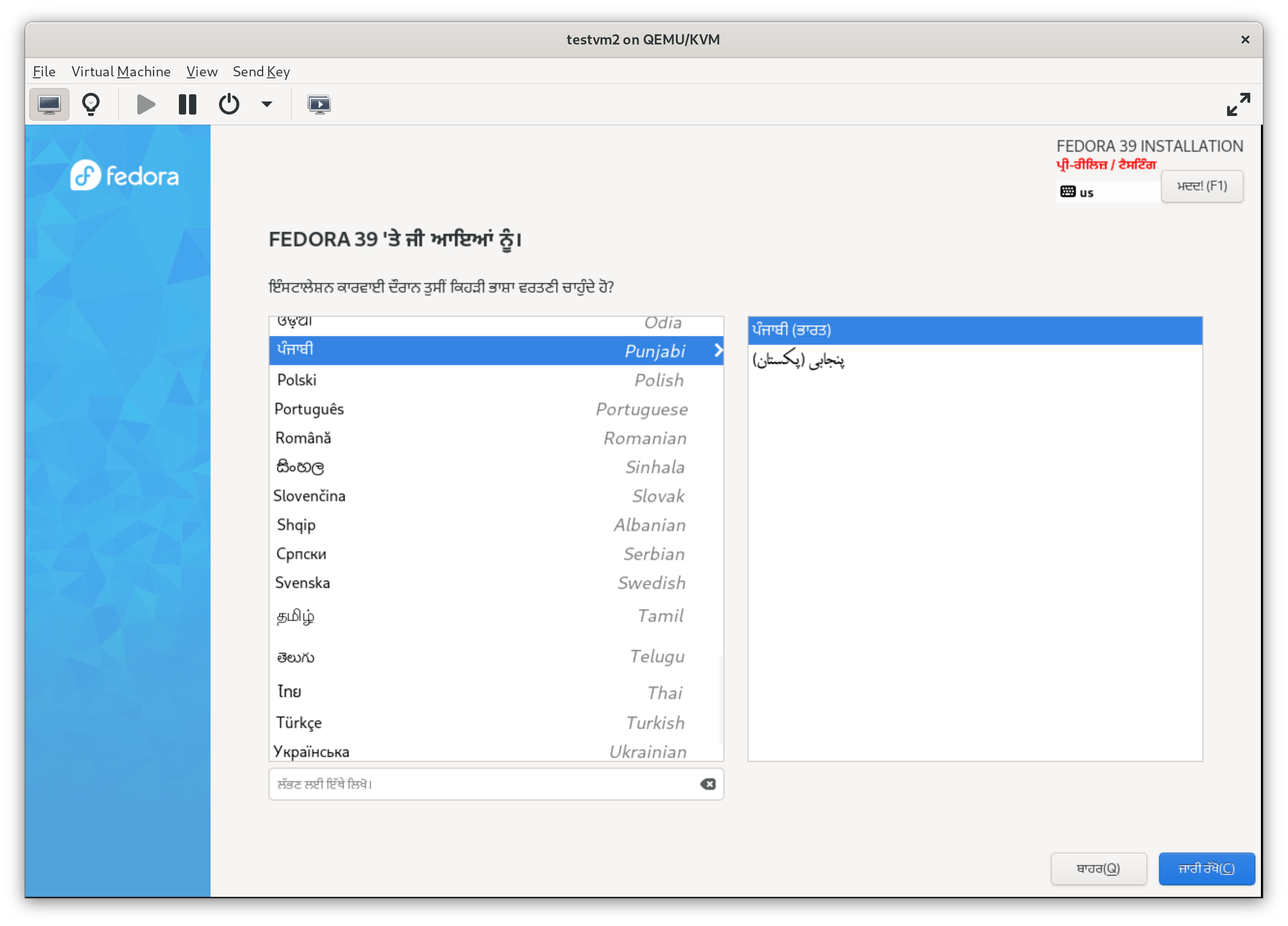Select Portuguese from the language list
Viewport: 1288px width, 926px height.
496,409
